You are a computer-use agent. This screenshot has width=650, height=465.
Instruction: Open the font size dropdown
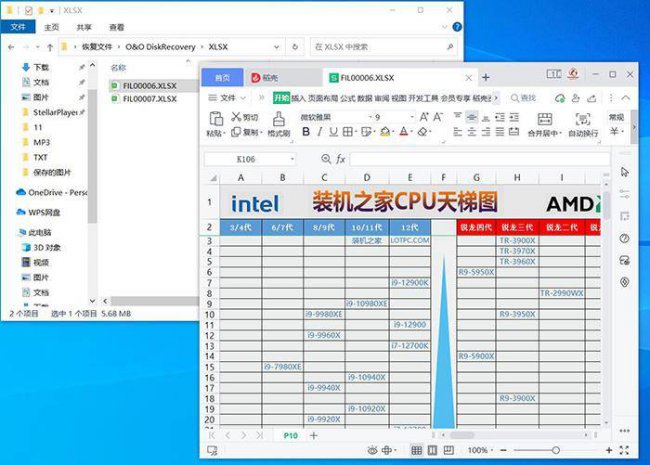(412, 117)
